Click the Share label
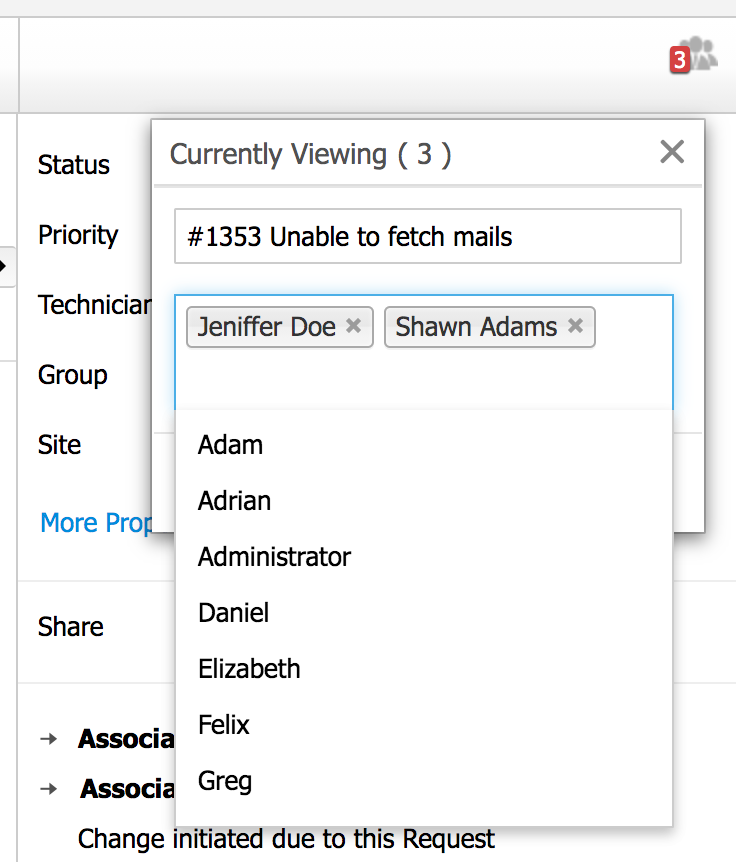 coord(71,627)
